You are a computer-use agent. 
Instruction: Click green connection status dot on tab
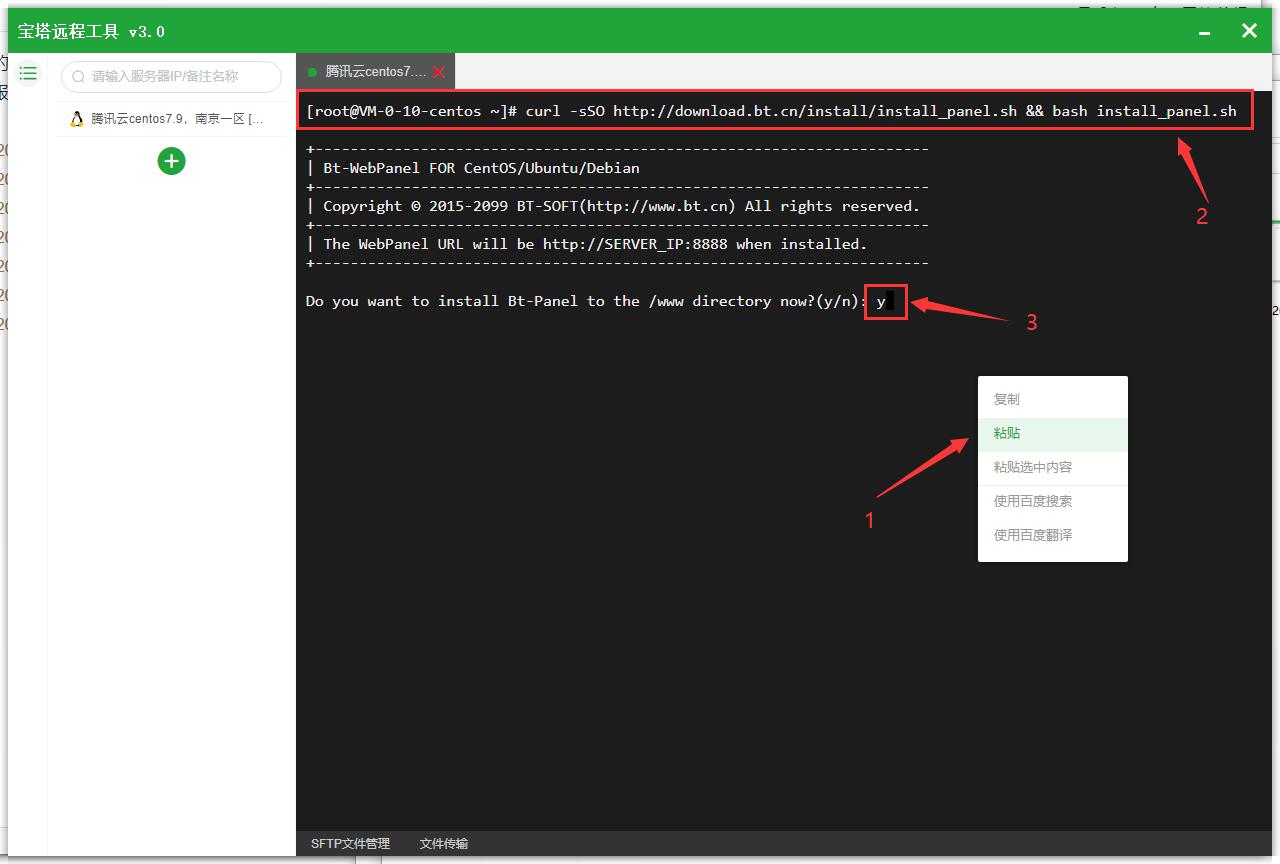[x=313, y=72]
